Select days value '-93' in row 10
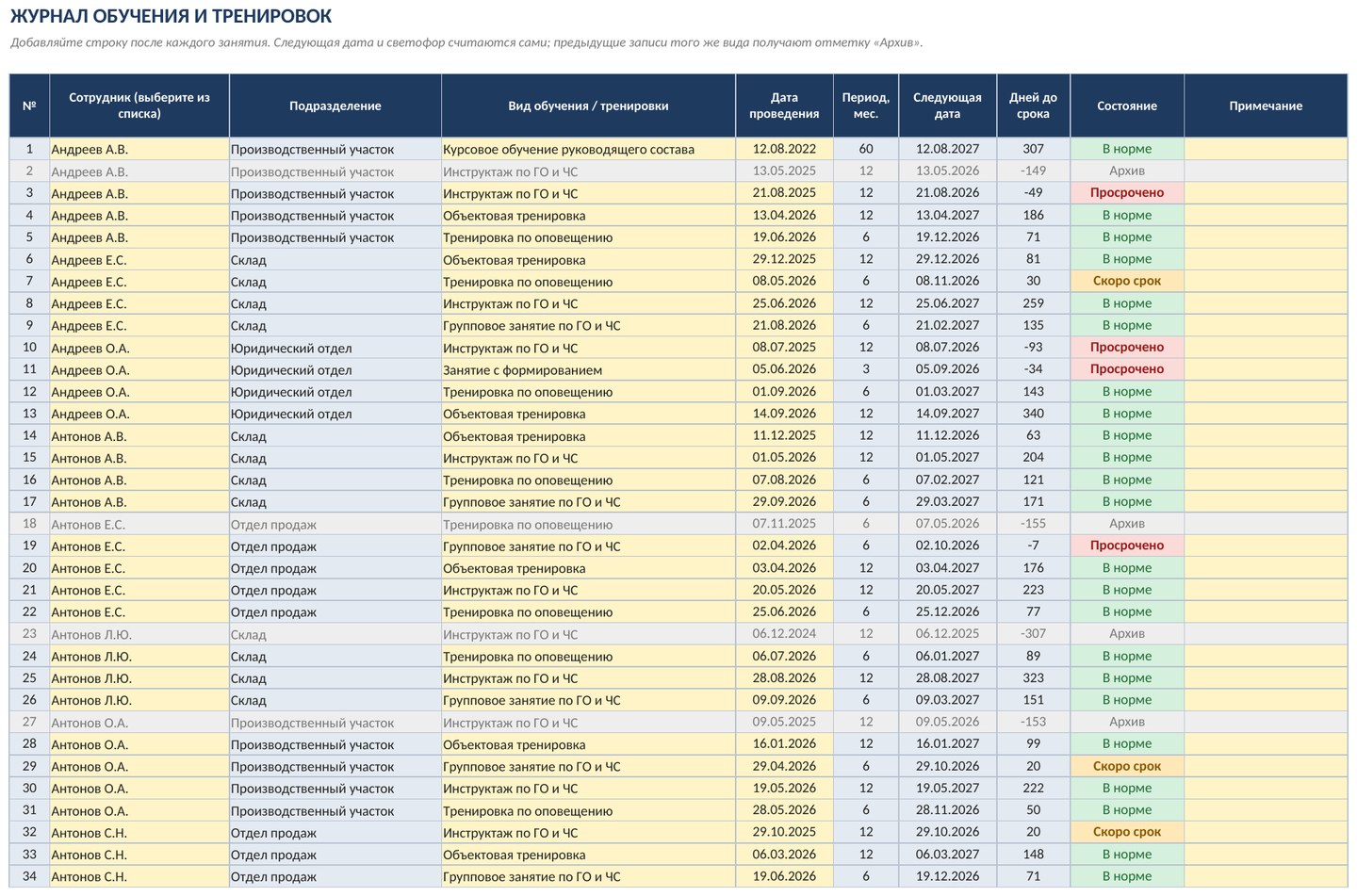Image resolution: width=1357 pixels, height=896 pixels. (1033, 347)
